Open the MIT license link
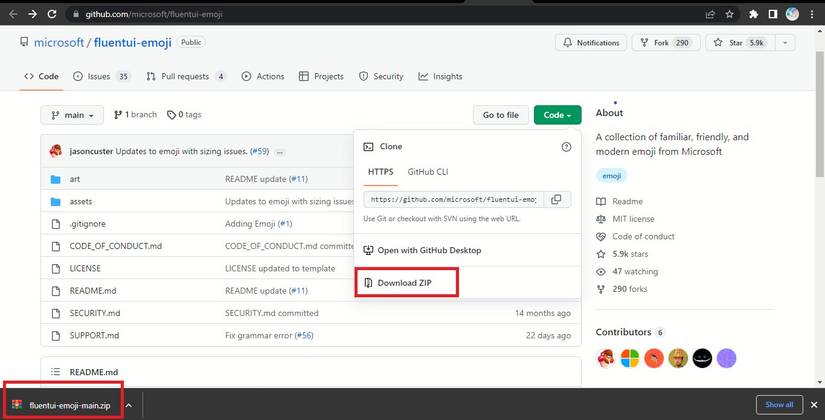Screen dimensions: 825x420 (x=633, y=219)
